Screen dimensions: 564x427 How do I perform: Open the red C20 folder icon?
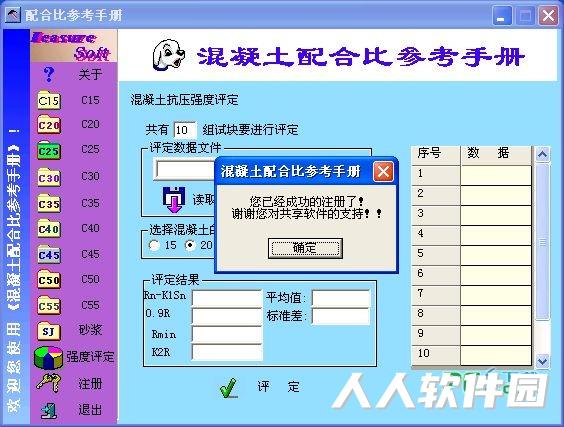tap(49, 125)
